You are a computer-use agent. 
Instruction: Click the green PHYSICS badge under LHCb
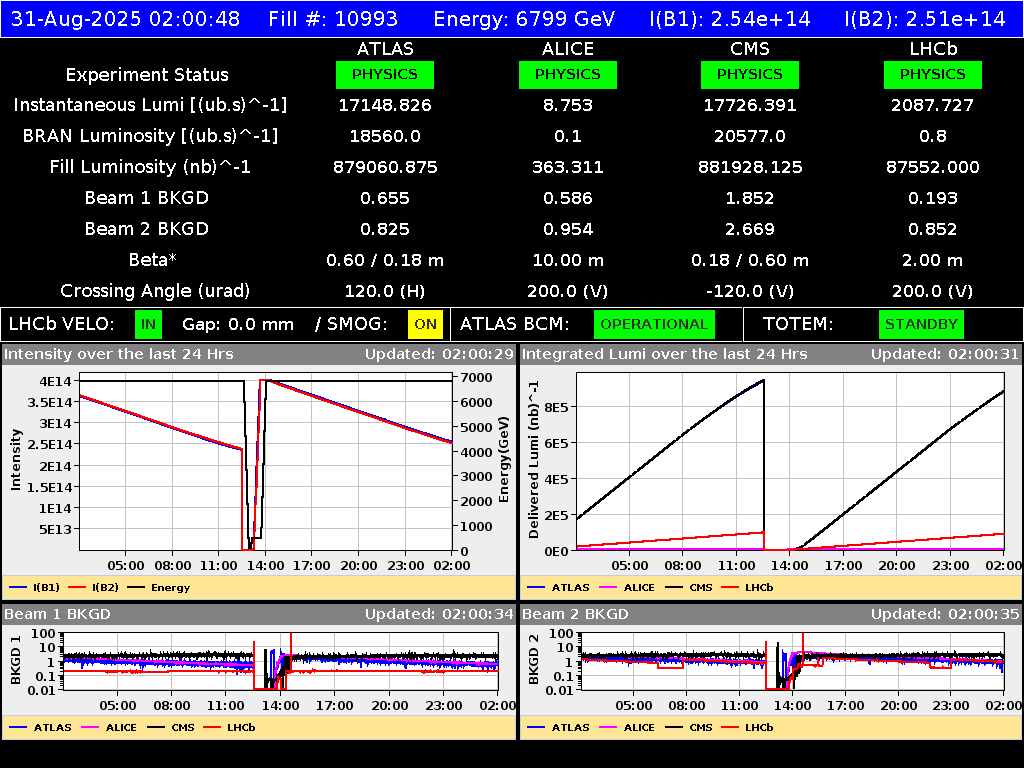pos(933,74)
